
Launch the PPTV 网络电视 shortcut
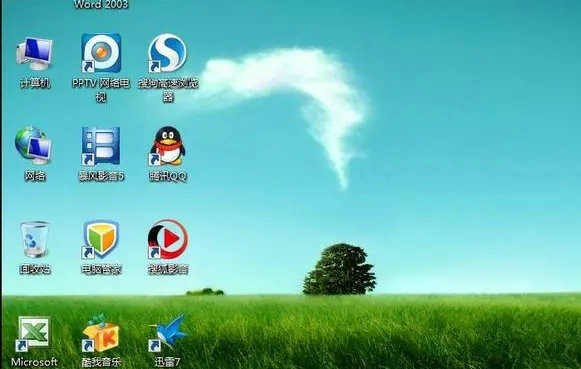click(x=101, y=53)
